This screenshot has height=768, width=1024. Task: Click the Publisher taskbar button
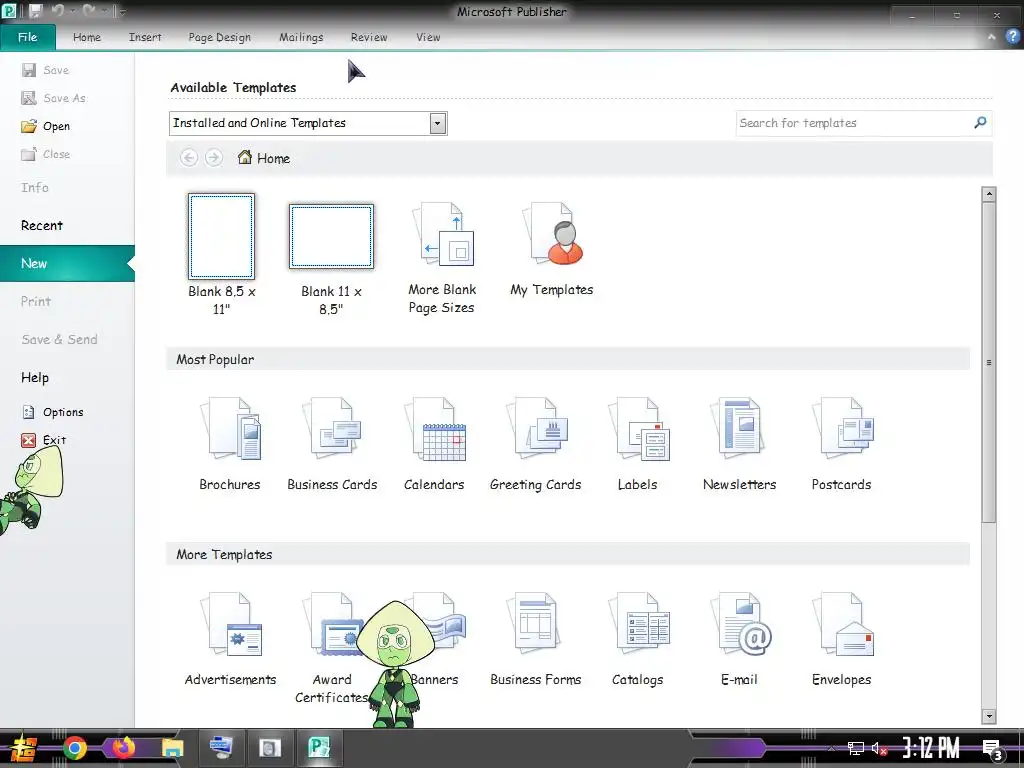319,748
